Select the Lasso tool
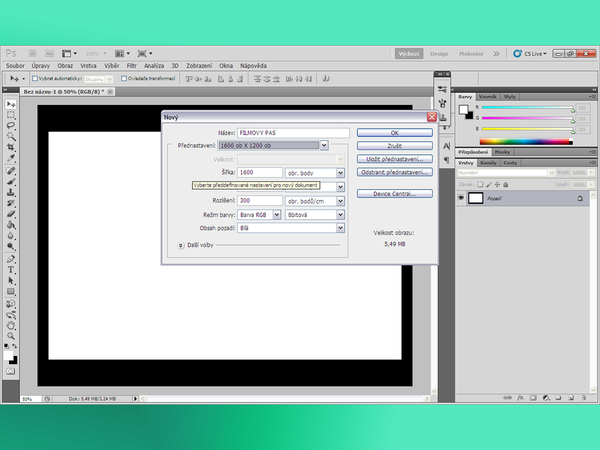Image resolution: width=600 pixels, height=450 pixels. click(11, 127)
